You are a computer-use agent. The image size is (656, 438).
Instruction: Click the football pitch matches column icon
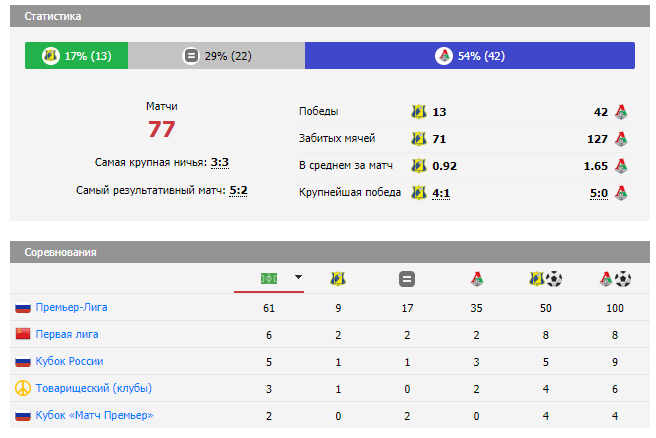click(268, 278)
